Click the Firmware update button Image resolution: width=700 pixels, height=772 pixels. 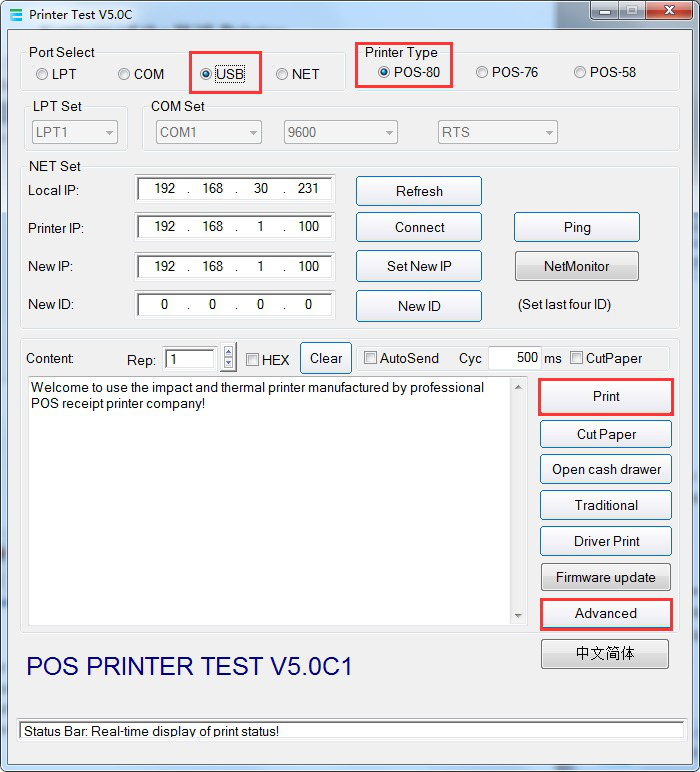(x=606, y=577)
